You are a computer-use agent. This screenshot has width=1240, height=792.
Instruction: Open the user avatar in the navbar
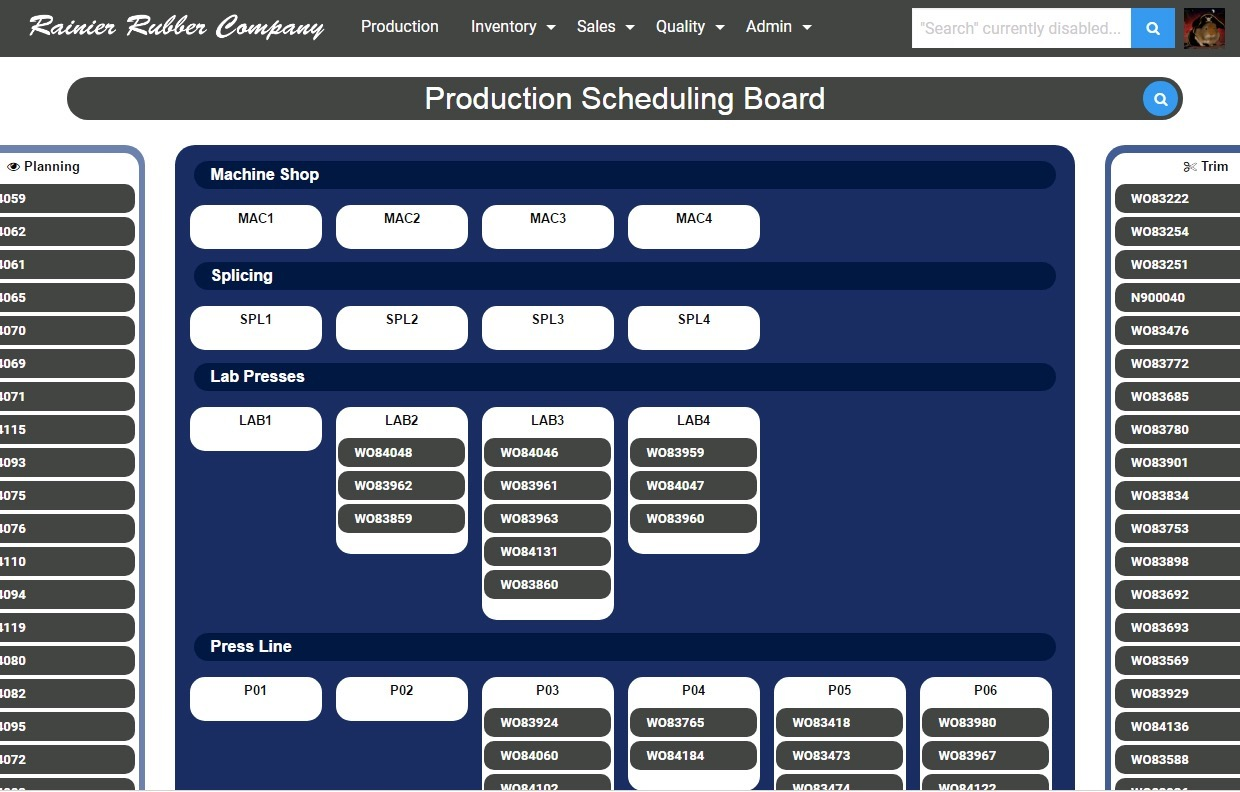[x=1204, y=28]
